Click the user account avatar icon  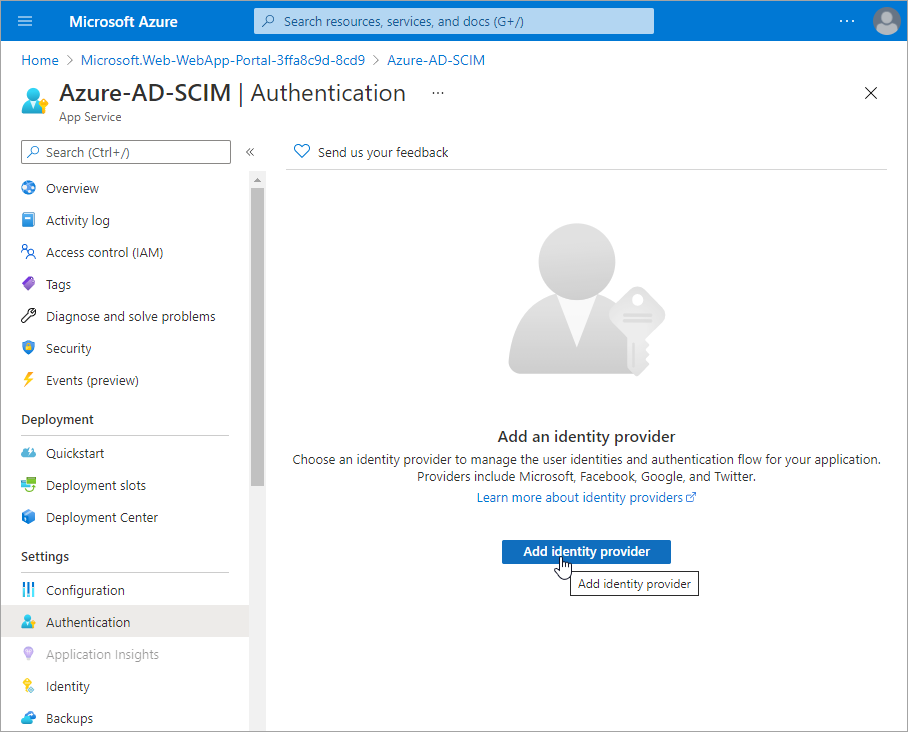(x=886, y=21)
